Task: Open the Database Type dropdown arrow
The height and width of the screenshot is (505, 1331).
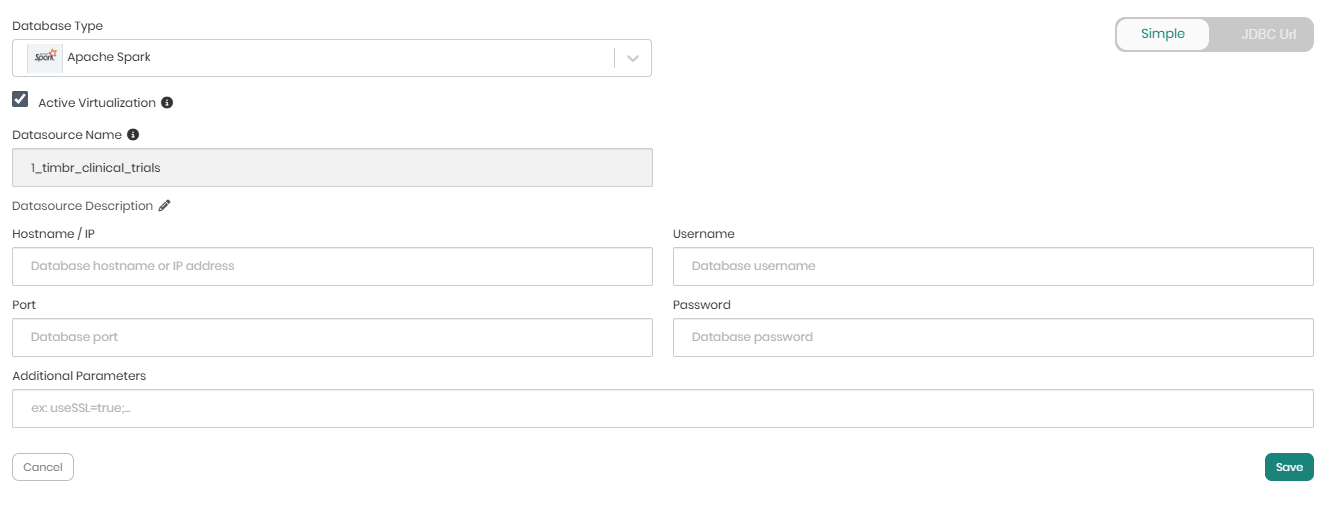Action: pyautogui.click(x=633, y=58)
